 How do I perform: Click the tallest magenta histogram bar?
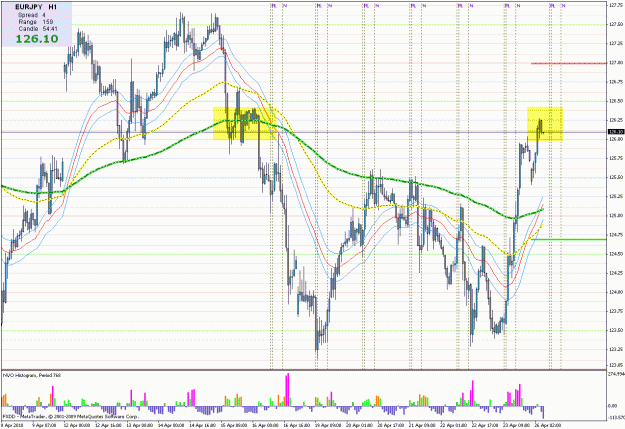click(287, 390)
